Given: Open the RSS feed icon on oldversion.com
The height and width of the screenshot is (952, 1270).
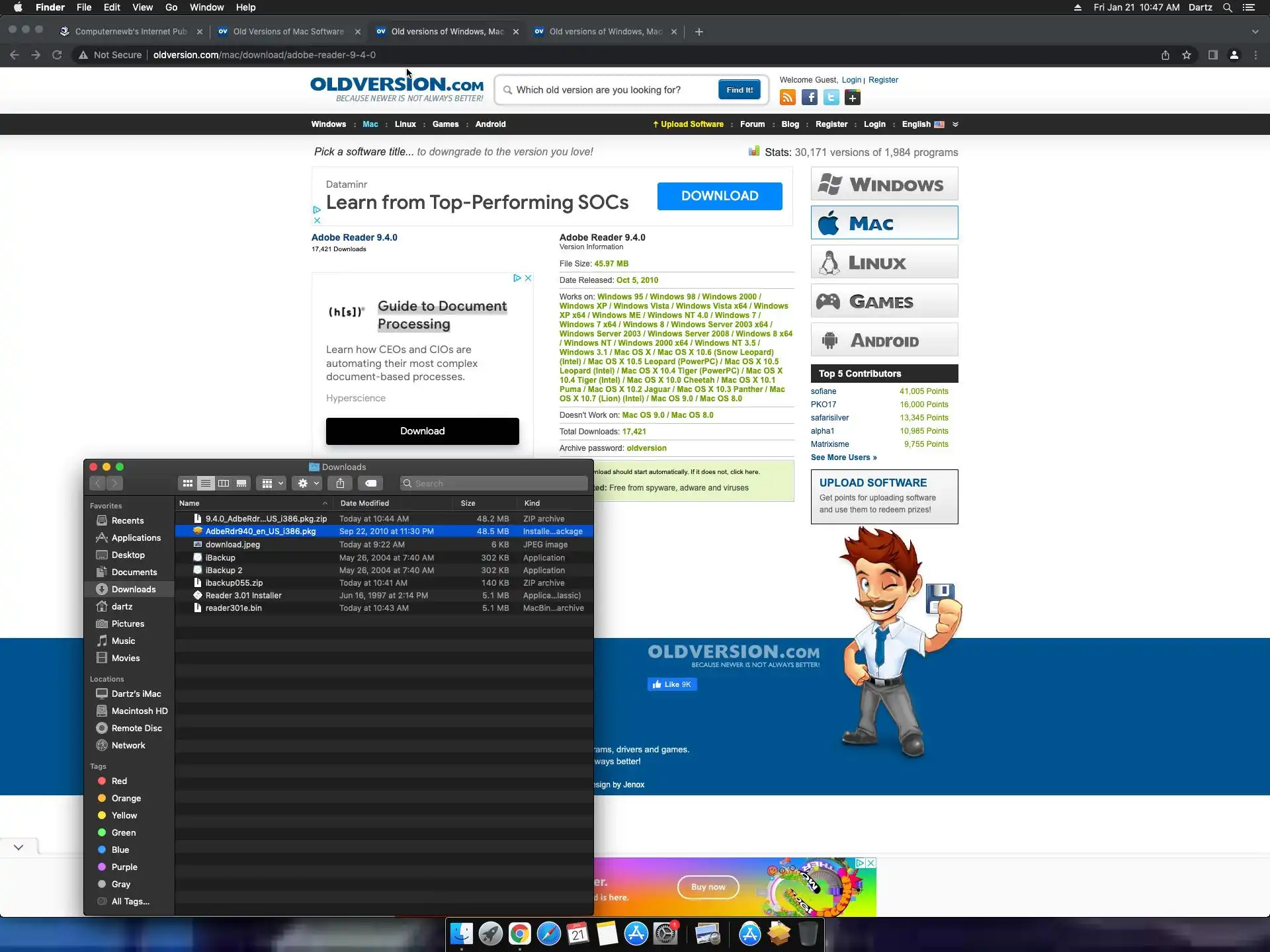Looking at the screenshot, I should [x=787, y=98].
